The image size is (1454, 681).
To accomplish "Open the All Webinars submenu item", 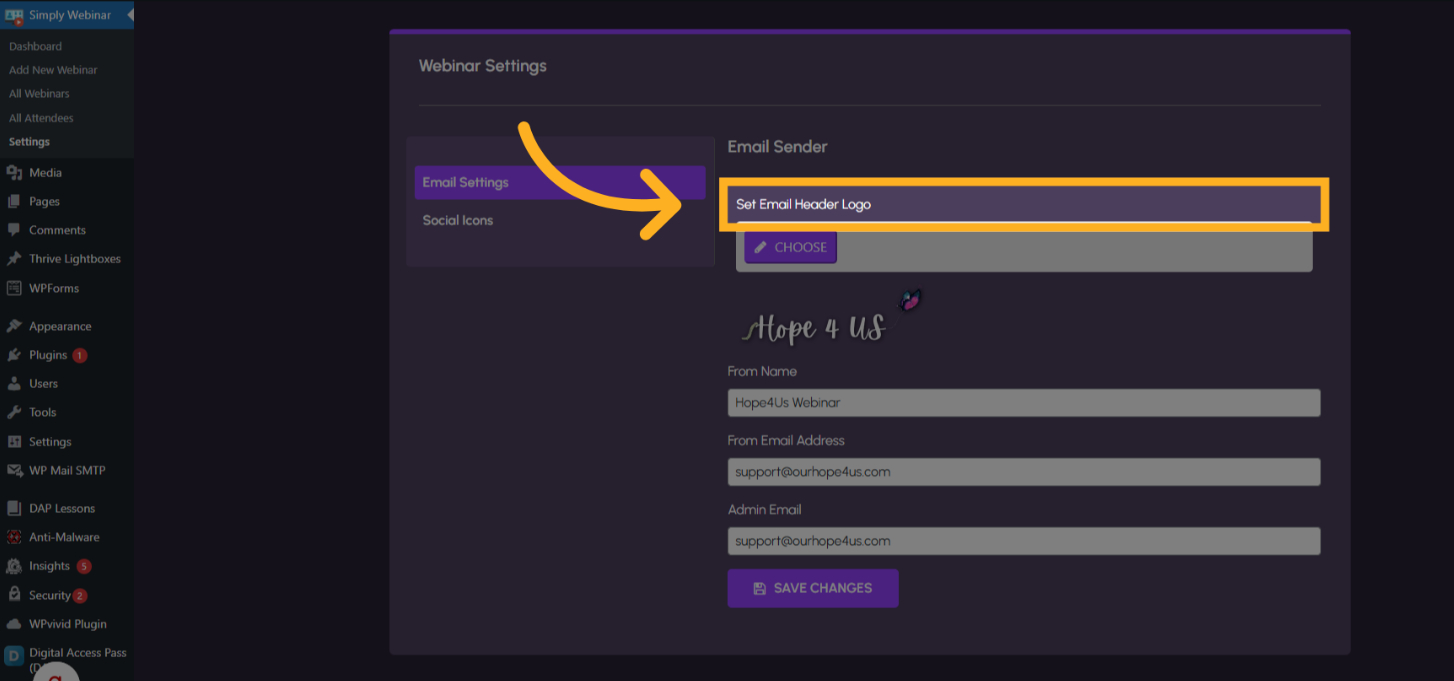I will pos(39,94).
